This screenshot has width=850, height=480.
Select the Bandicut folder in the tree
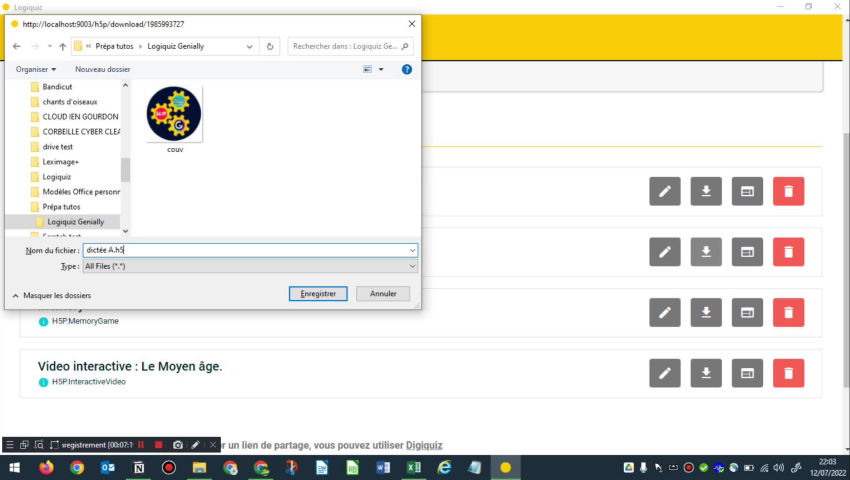[57, 87]
